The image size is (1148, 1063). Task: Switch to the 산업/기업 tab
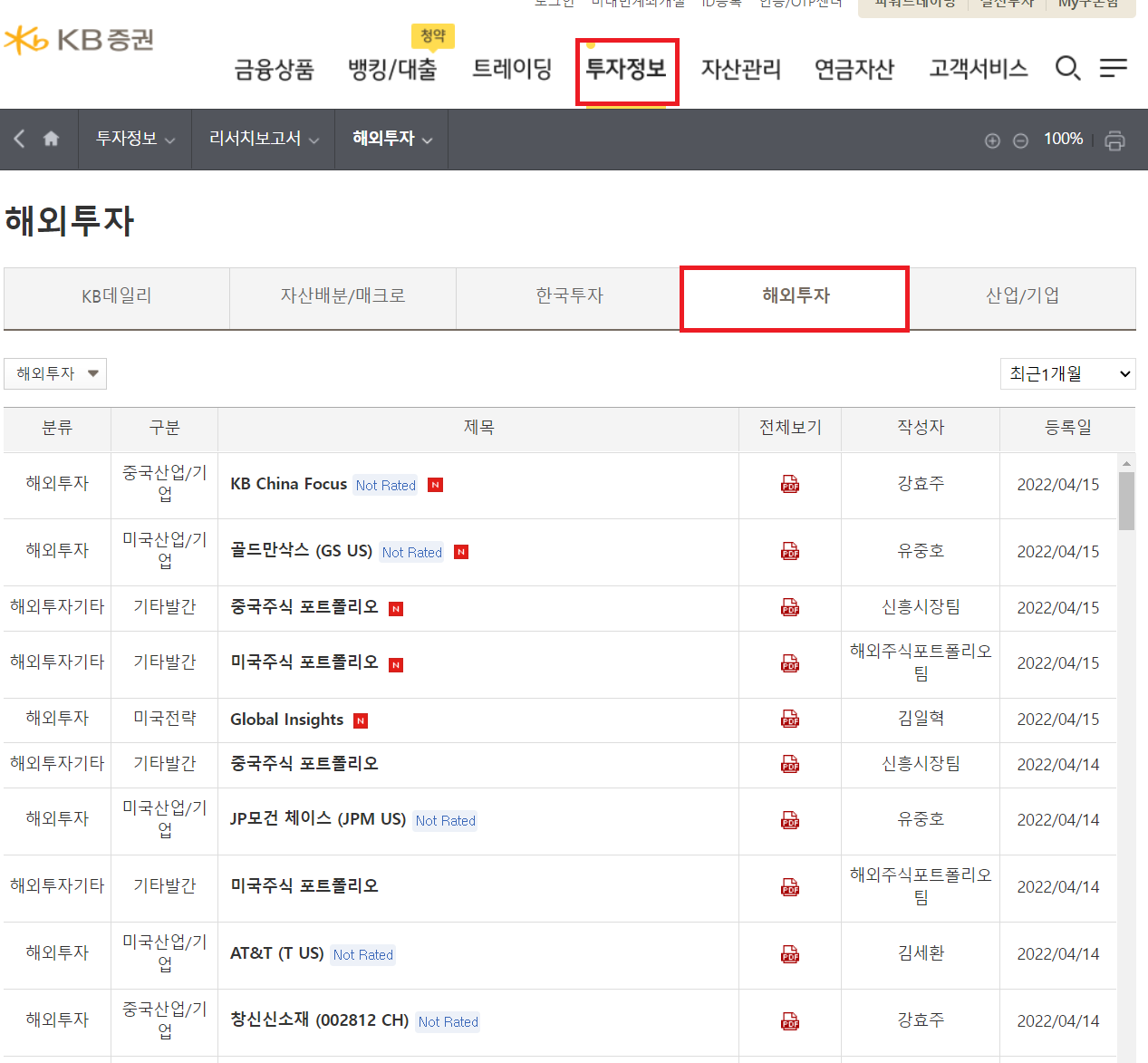pos(1022,297)
